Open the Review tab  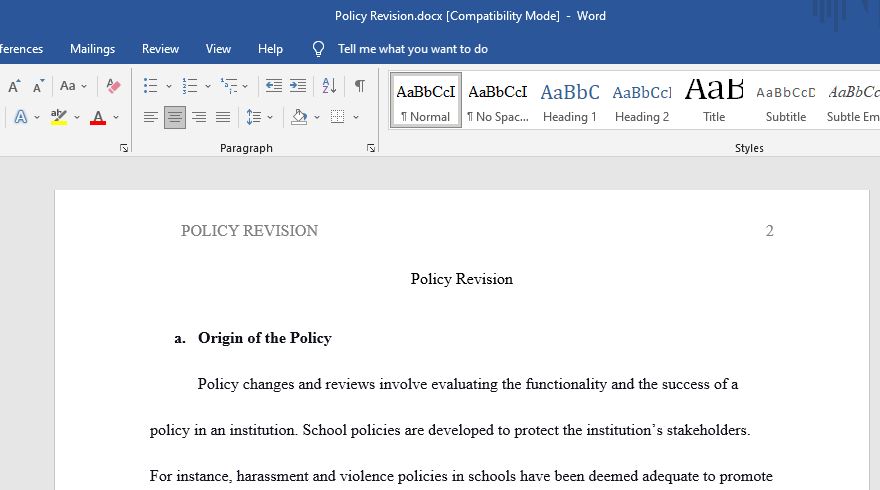click(x=161, y=49)
